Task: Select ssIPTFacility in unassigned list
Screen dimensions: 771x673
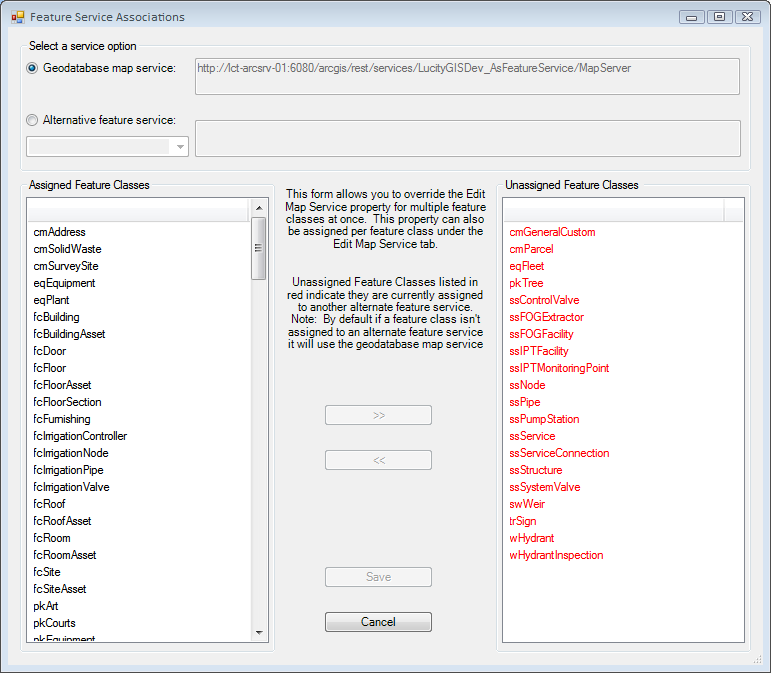Action: [539, 351]
